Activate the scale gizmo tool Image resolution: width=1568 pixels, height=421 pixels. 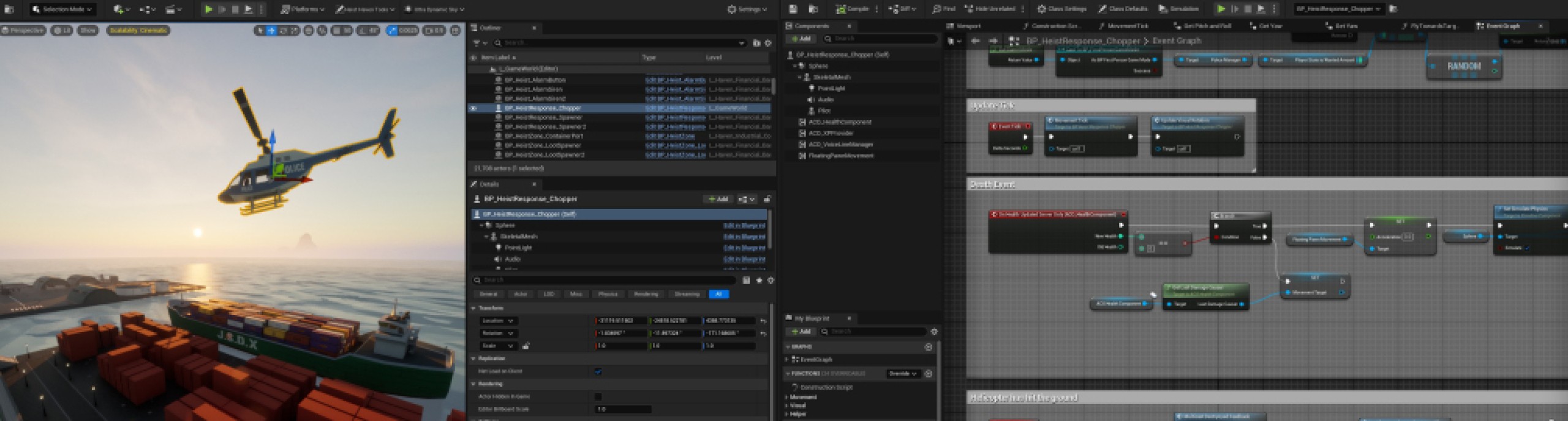(x=295, y=30)
